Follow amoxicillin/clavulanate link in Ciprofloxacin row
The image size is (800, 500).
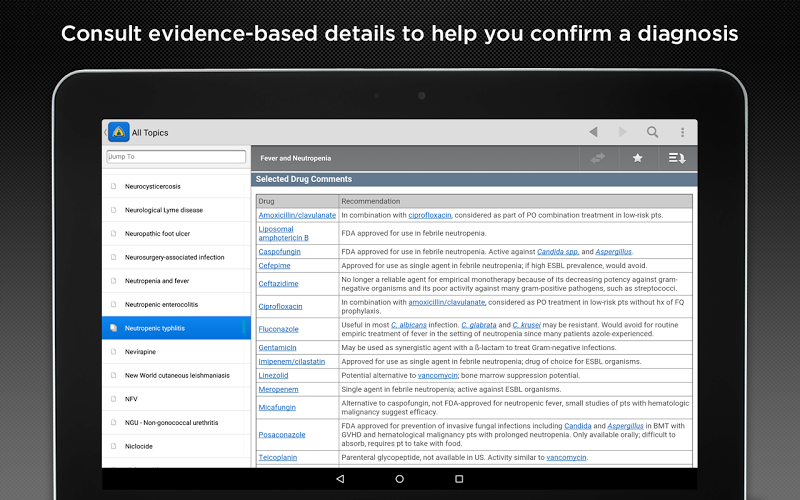pyautogui.click(x=446, y=302)
